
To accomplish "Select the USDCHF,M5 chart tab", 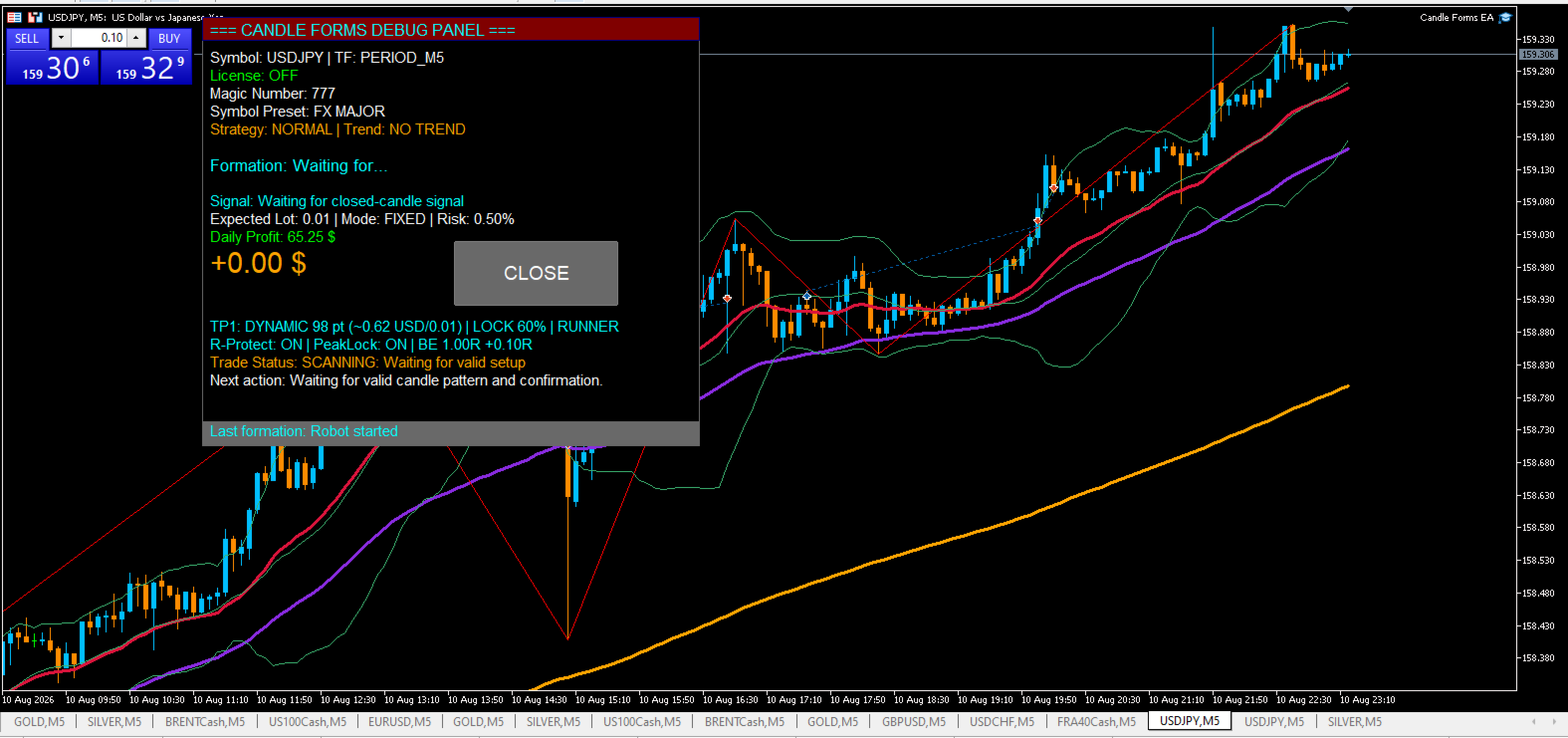I will 1002,721.
